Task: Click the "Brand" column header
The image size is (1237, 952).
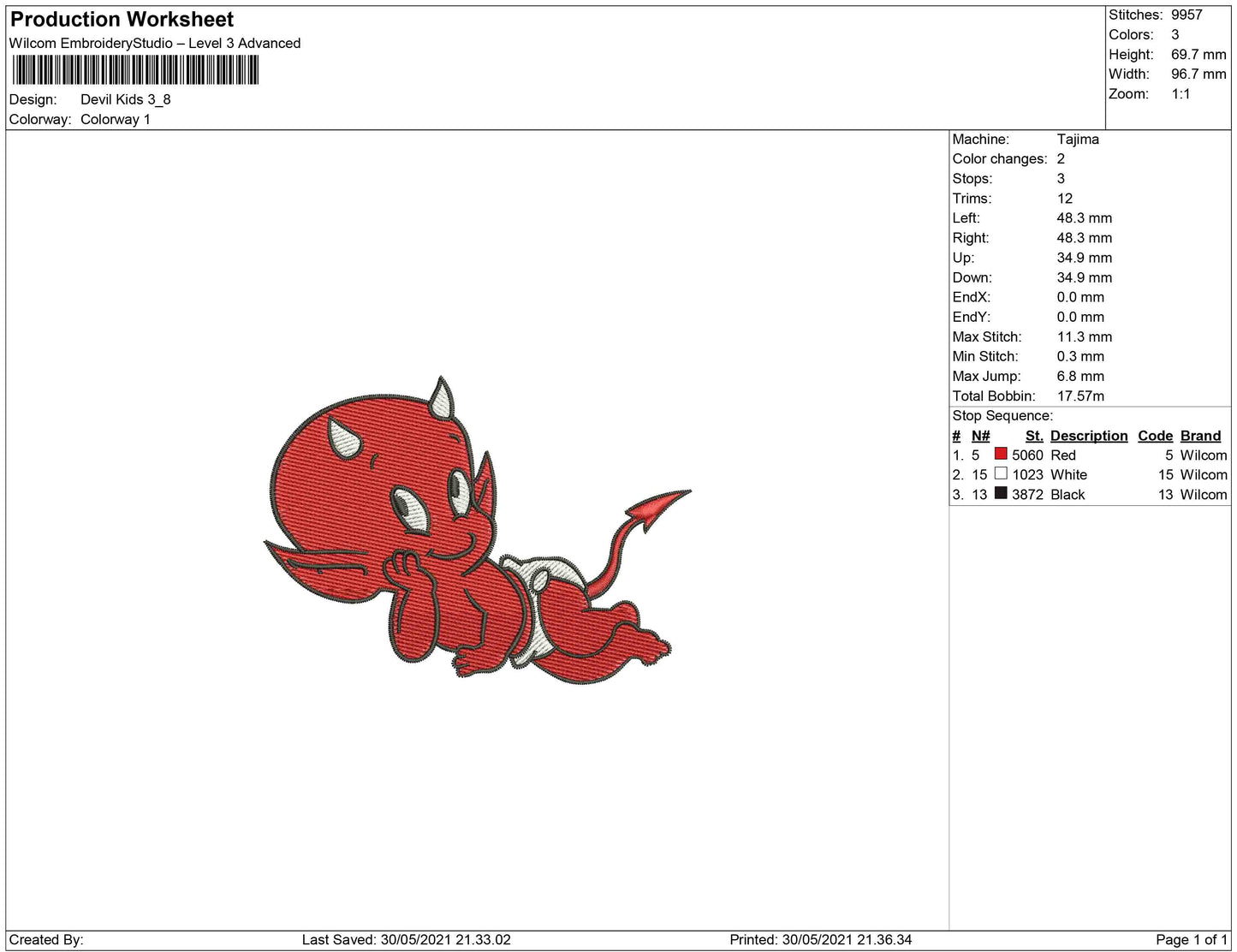Action: pyautogui.click(x=1201, y=436)
